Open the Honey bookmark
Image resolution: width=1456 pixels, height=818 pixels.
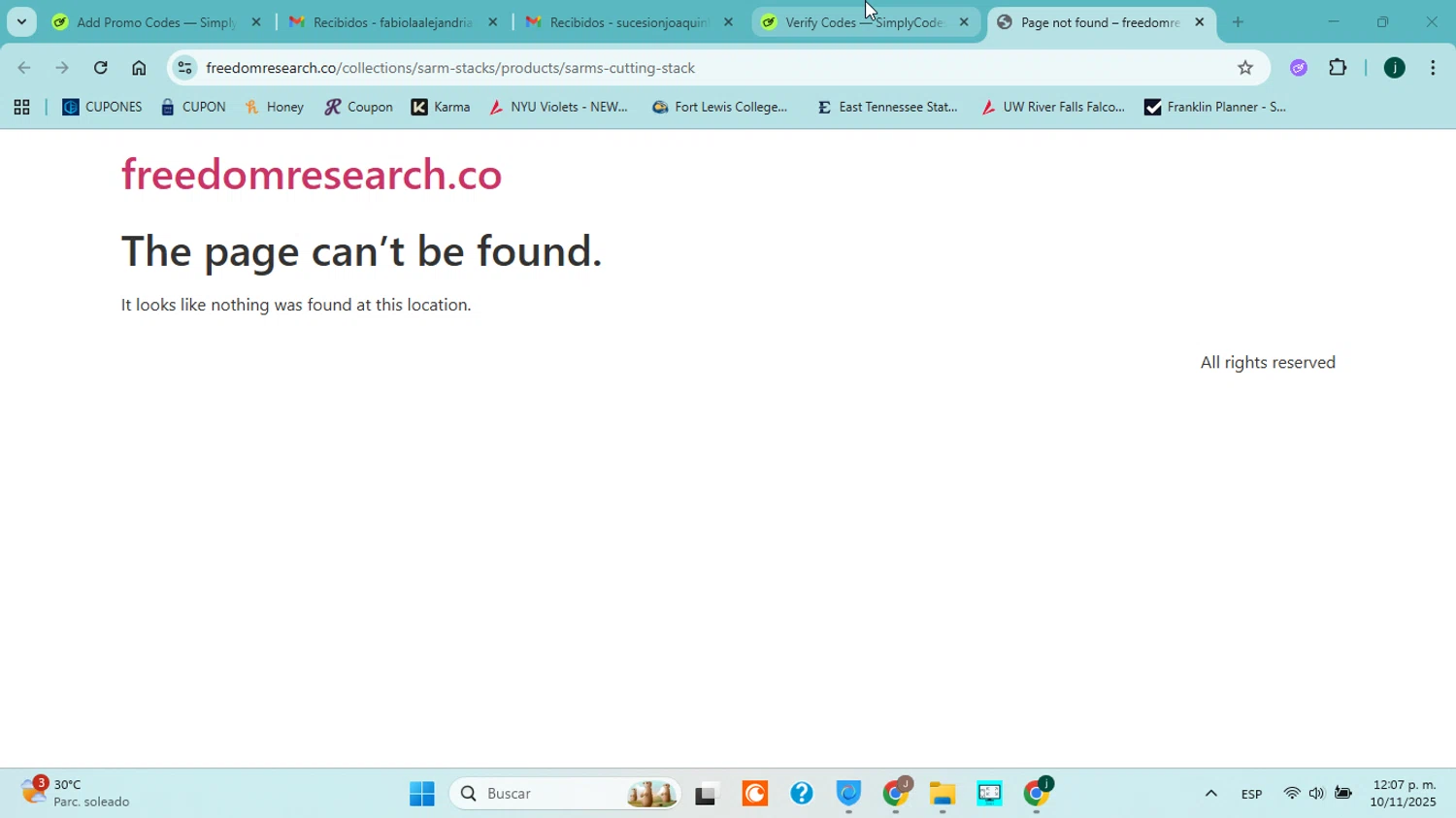[275, 108]
